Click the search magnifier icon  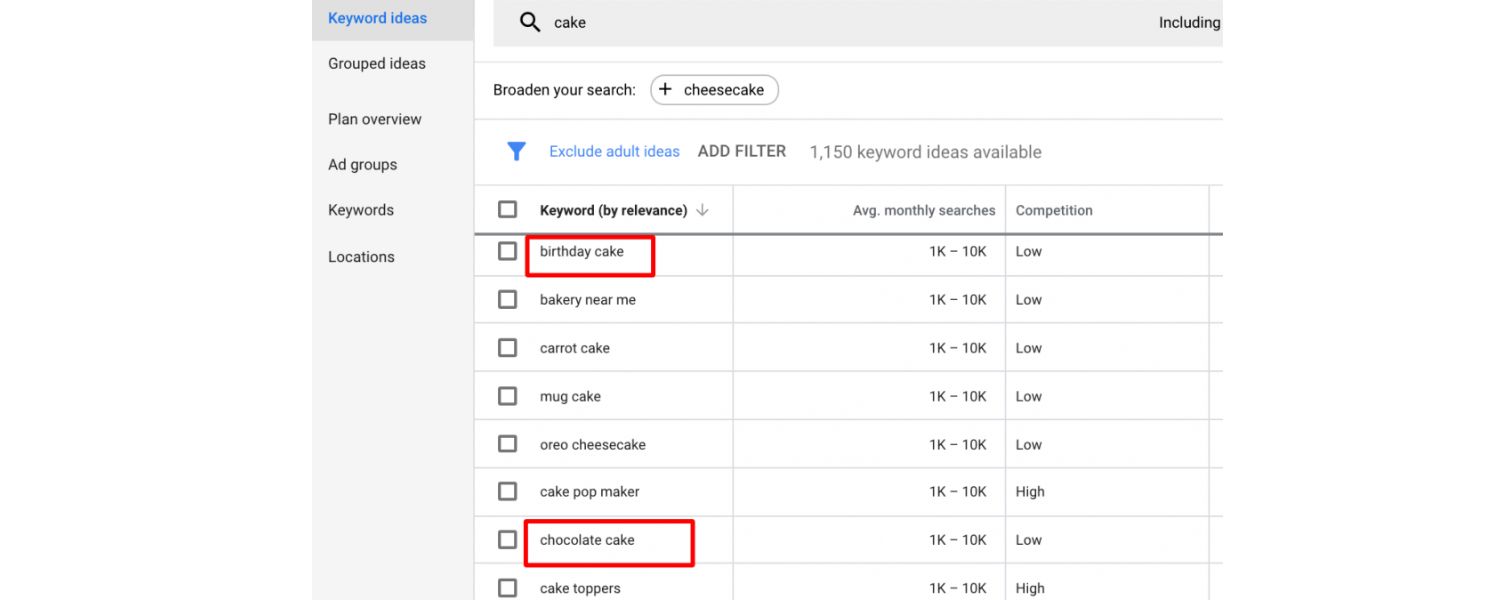pyautogui.click(x=529, y=21)
